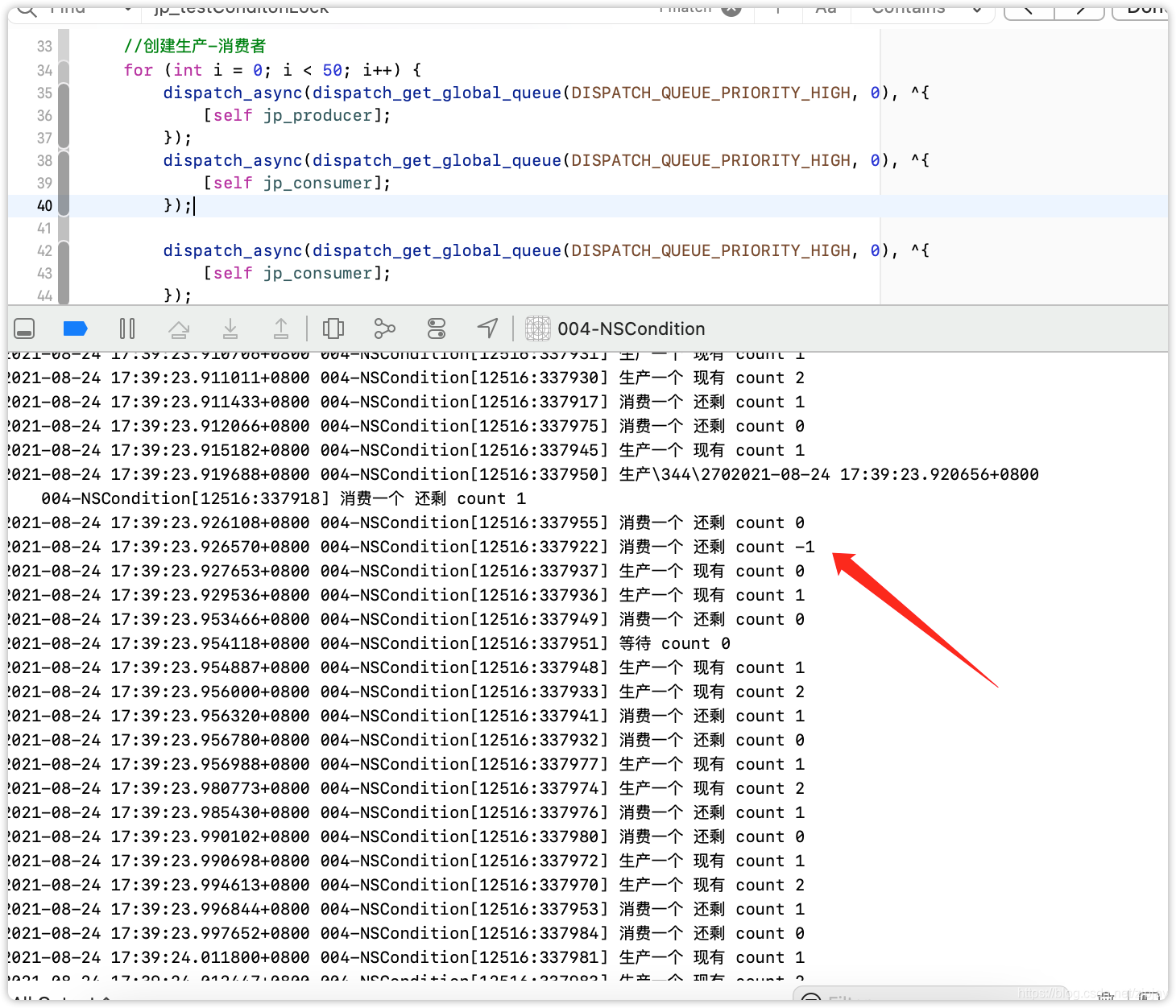Screen dimensions: 1176x1008
Task: Click the Step Out debug icon
Action: point(281,328)
